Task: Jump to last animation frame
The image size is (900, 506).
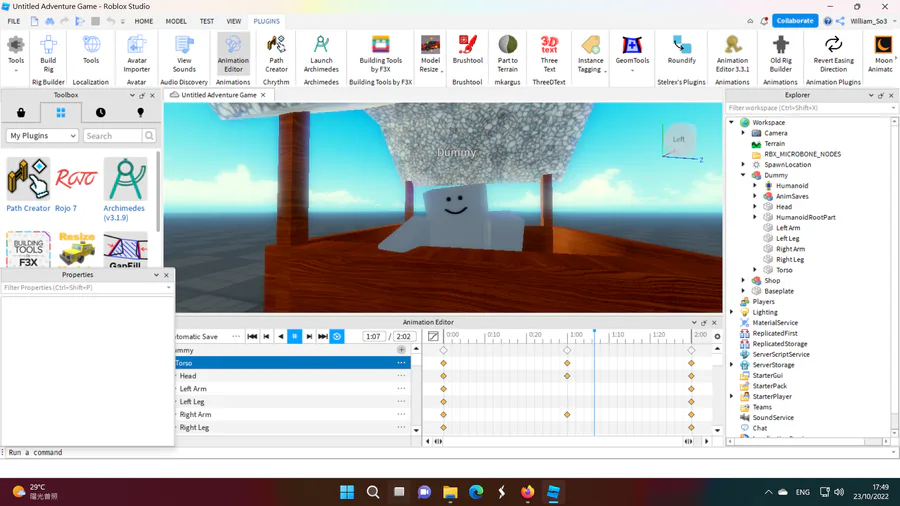Action: click(323, 336)
